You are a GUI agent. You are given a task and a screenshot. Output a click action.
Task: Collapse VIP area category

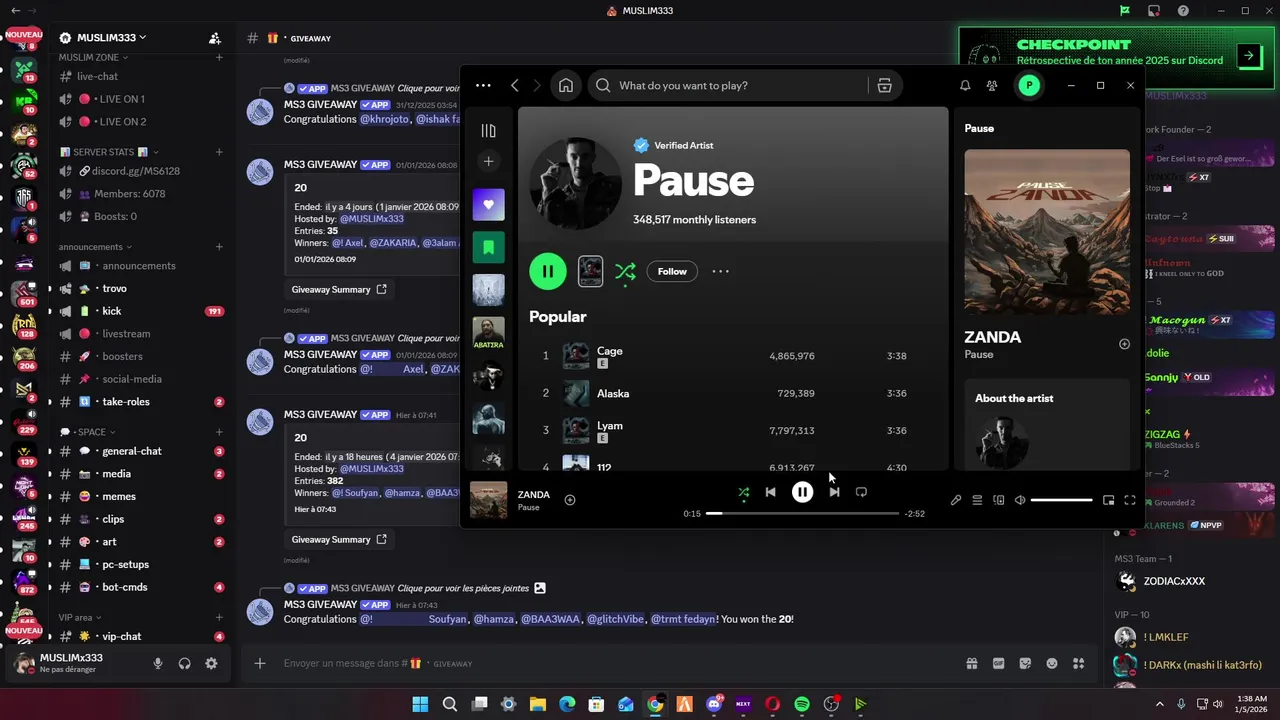pos(81,617)
